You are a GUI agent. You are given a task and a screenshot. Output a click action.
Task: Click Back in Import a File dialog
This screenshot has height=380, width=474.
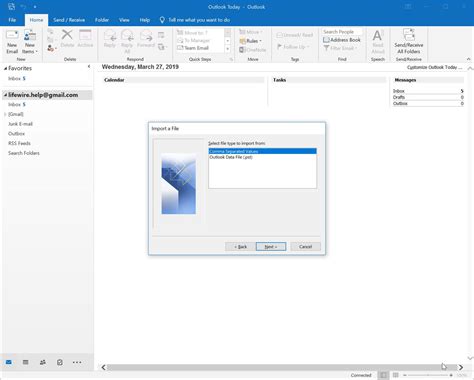(x=240, y=247)
